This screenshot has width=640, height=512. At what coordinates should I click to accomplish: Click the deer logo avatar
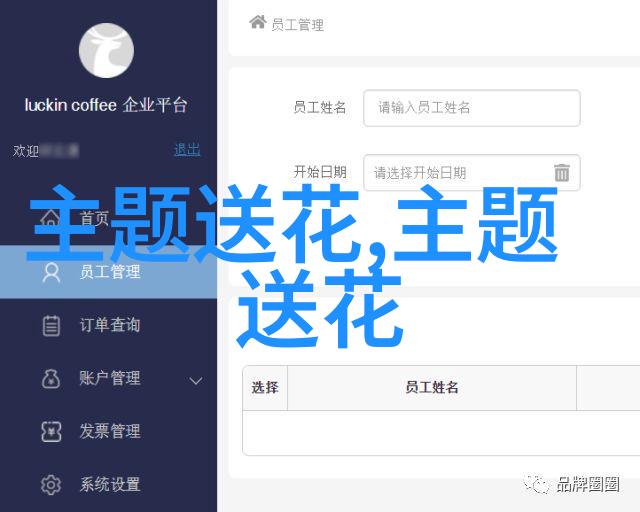(x=106, y=51)
